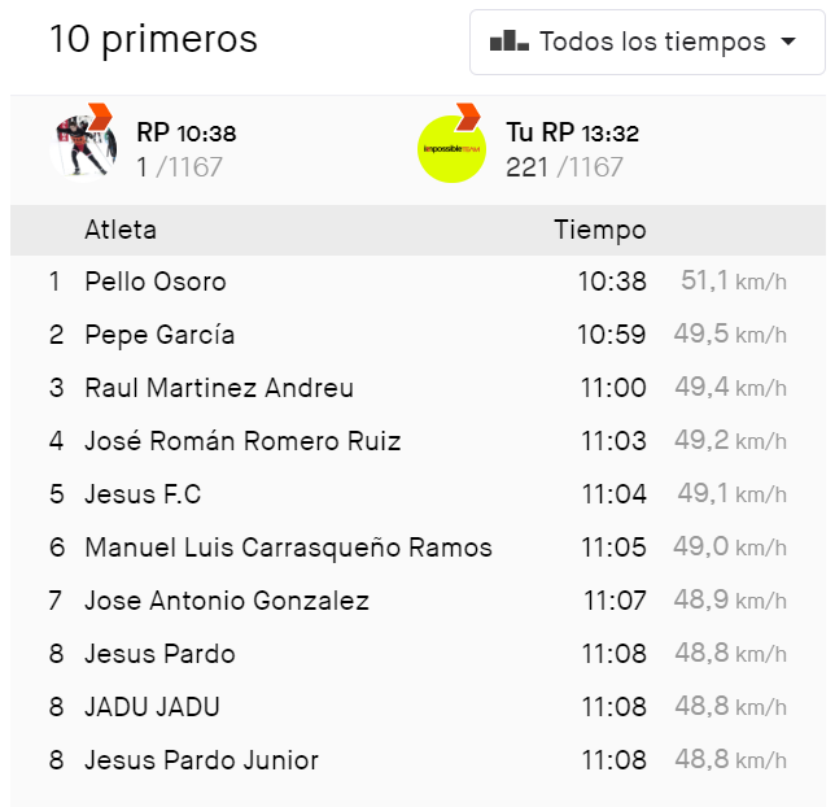Click the bar chart podium icon
835x807 pixels.
click(509, 43)
